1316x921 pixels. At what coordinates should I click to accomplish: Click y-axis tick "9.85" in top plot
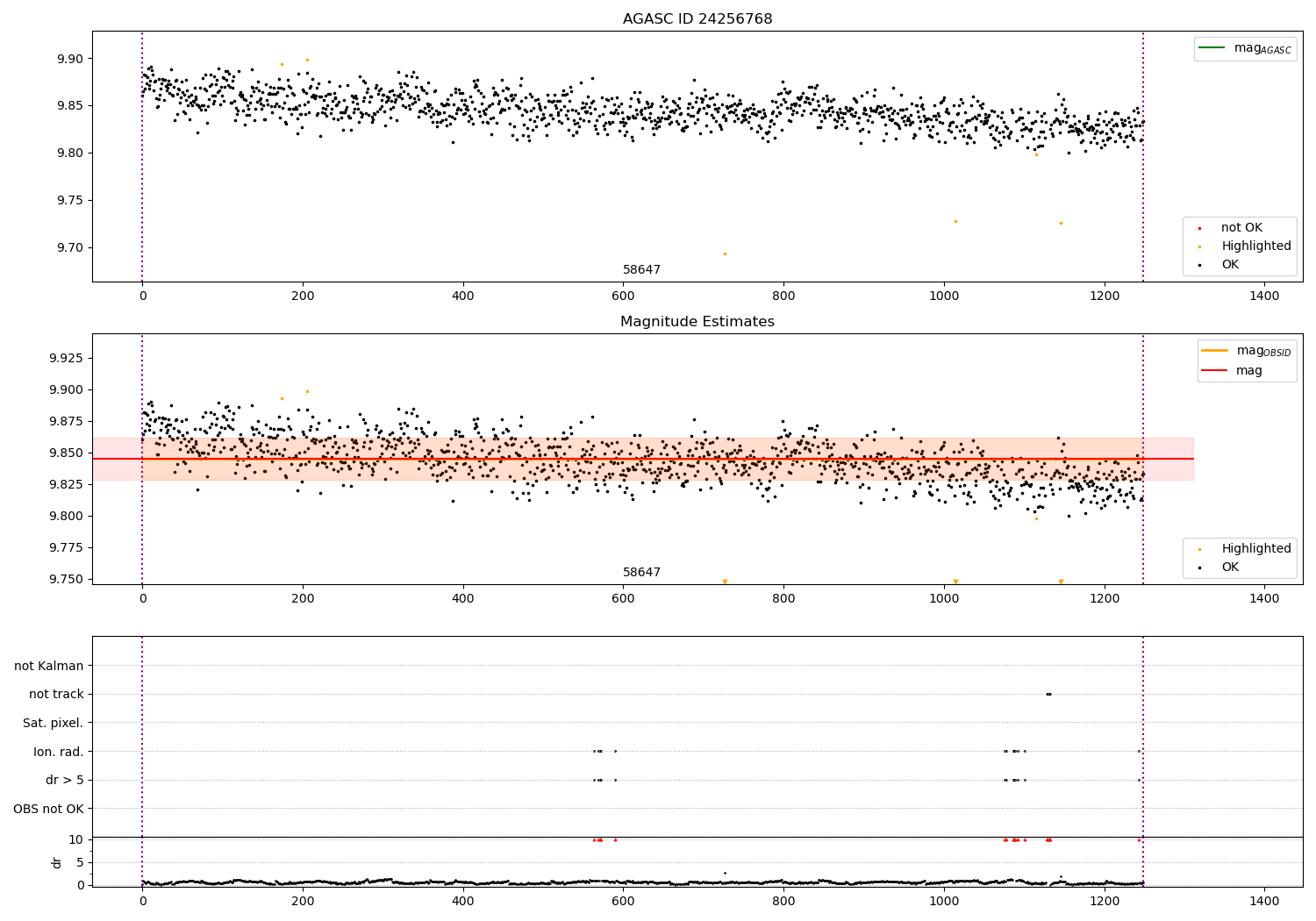(69, 106)
